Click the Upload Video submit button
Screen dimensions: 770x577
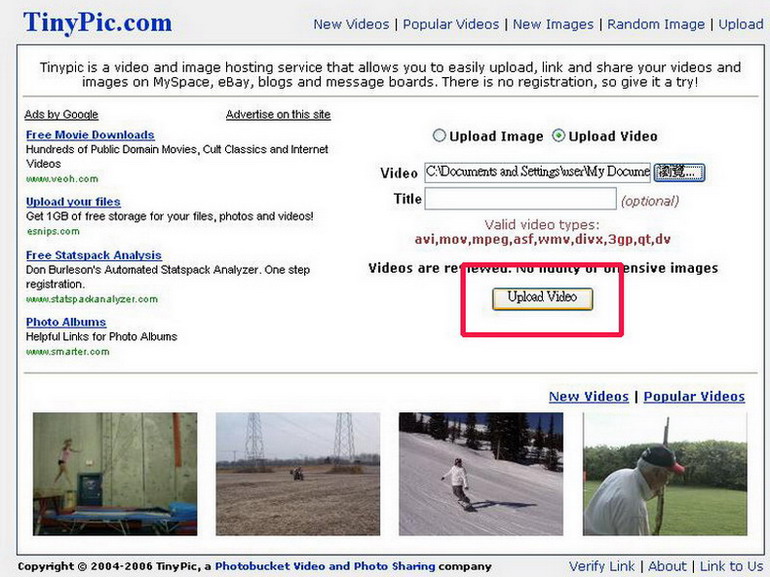(x=542, y=298)
